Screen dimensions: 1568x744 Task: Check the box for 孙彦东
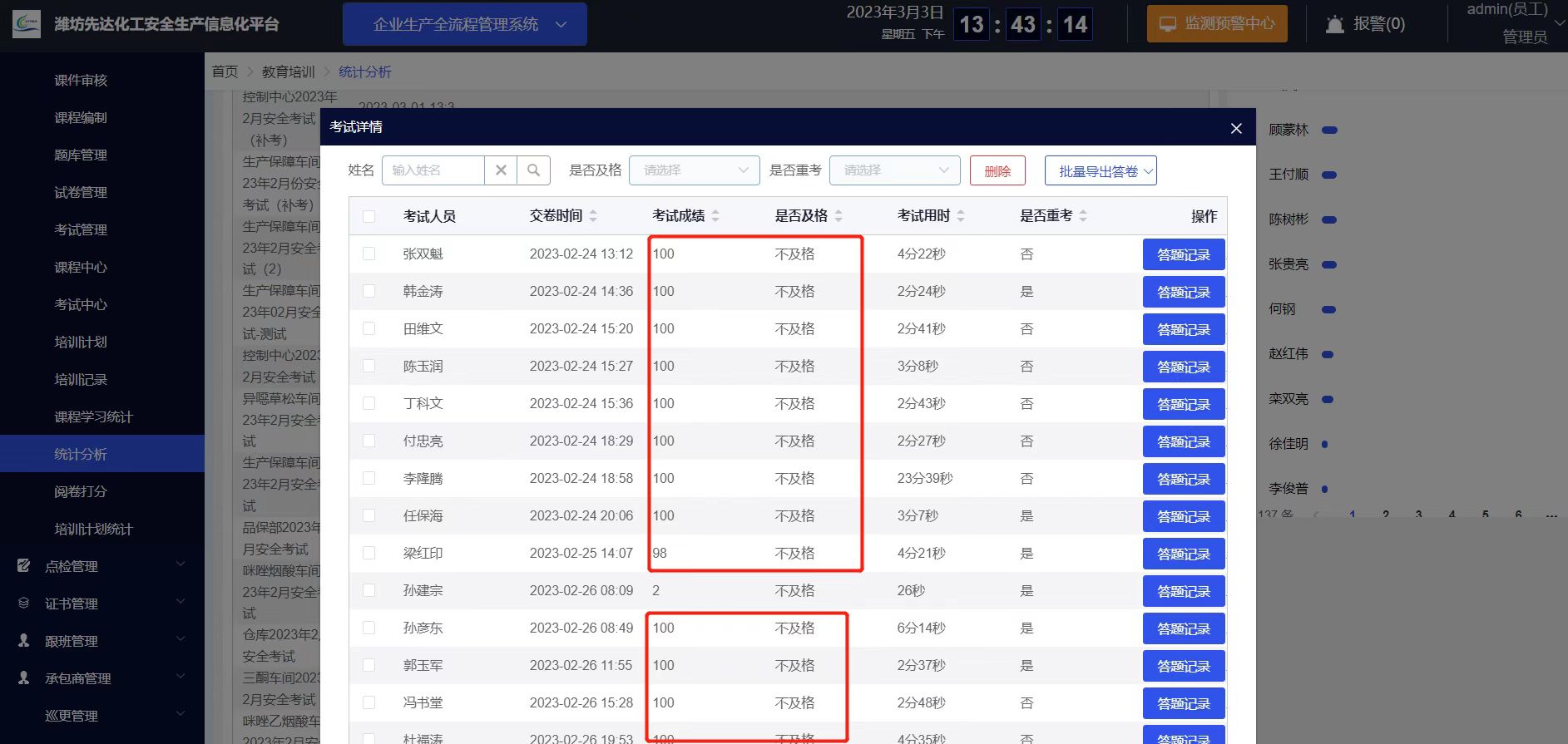[369, 628]
